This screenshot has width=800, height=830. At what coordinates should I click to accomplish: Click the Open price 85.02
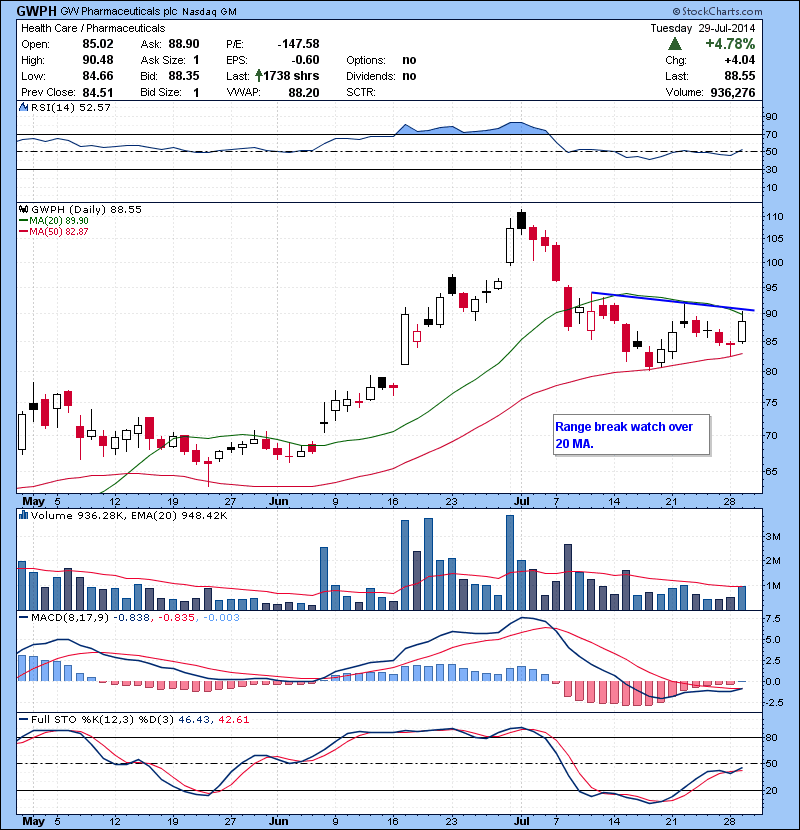click(x=98, y=43)
